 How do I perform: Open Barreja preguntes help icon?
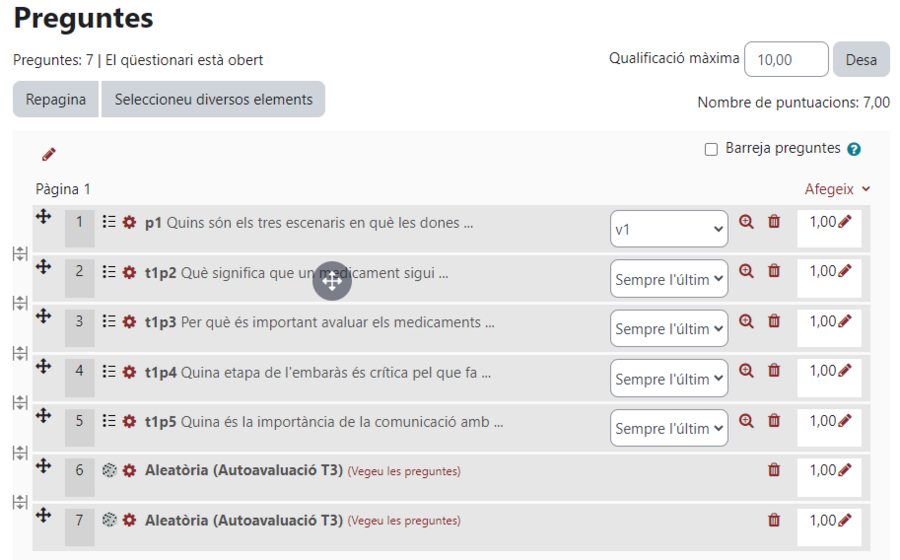(854, 149)
